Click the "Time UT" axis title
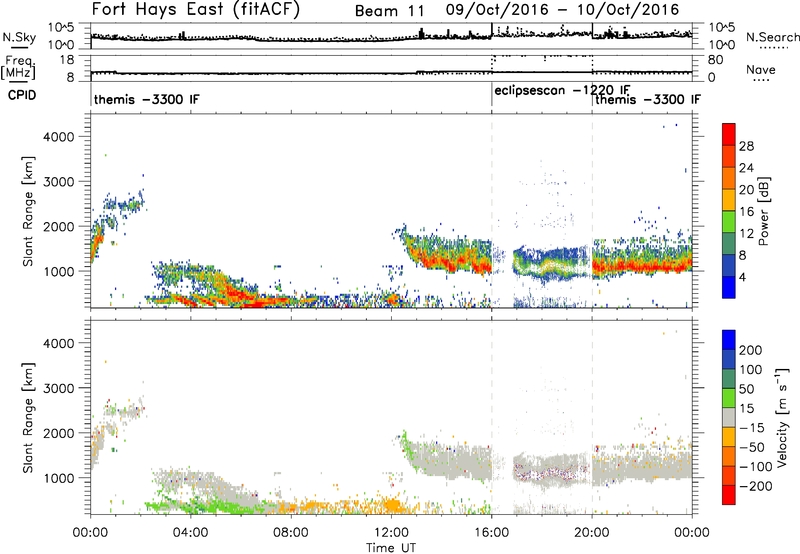Image resolution: width=800 pixels, height=554 pixels. coord(391,548)
